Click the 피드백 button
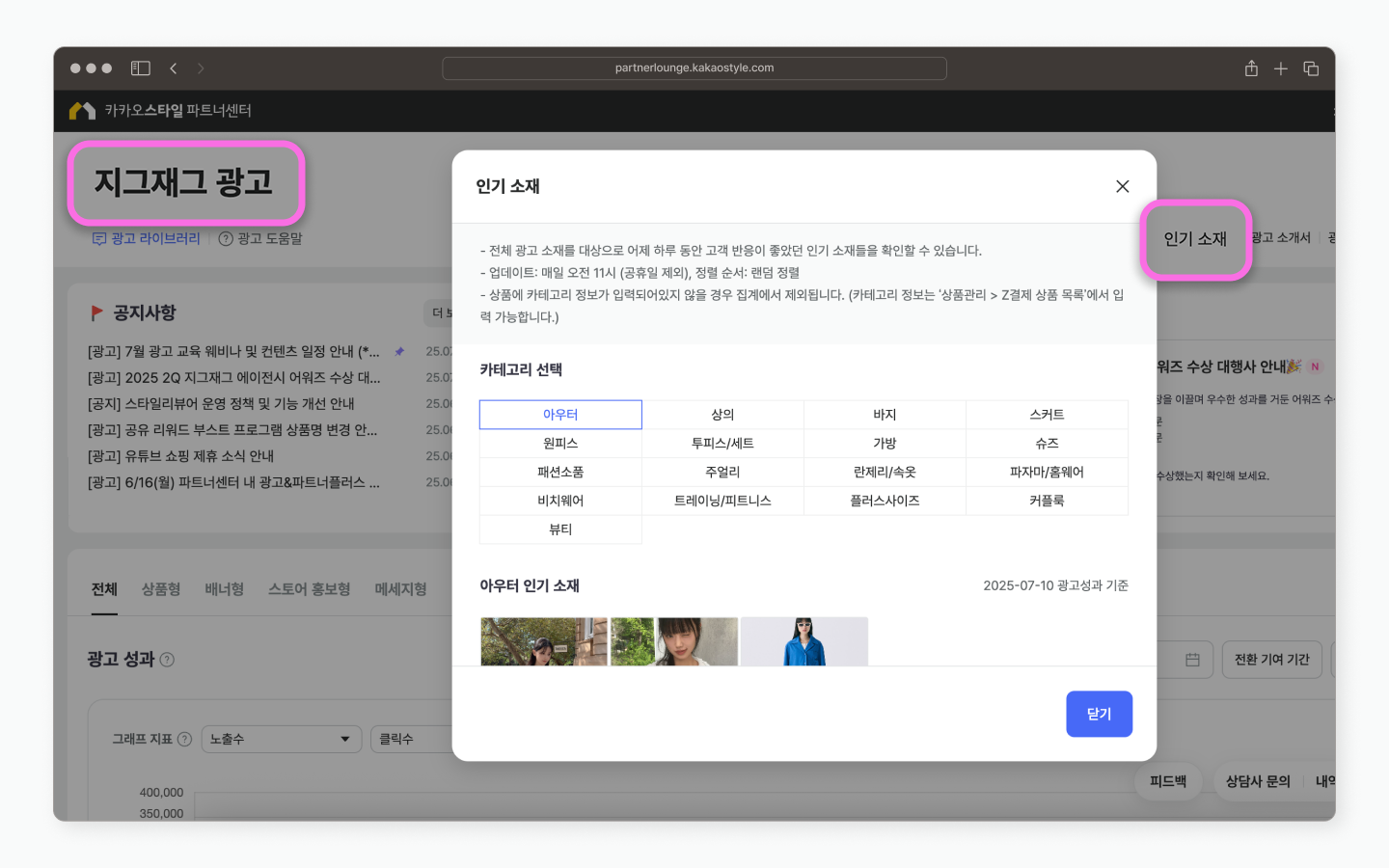 coord(1168,781)
